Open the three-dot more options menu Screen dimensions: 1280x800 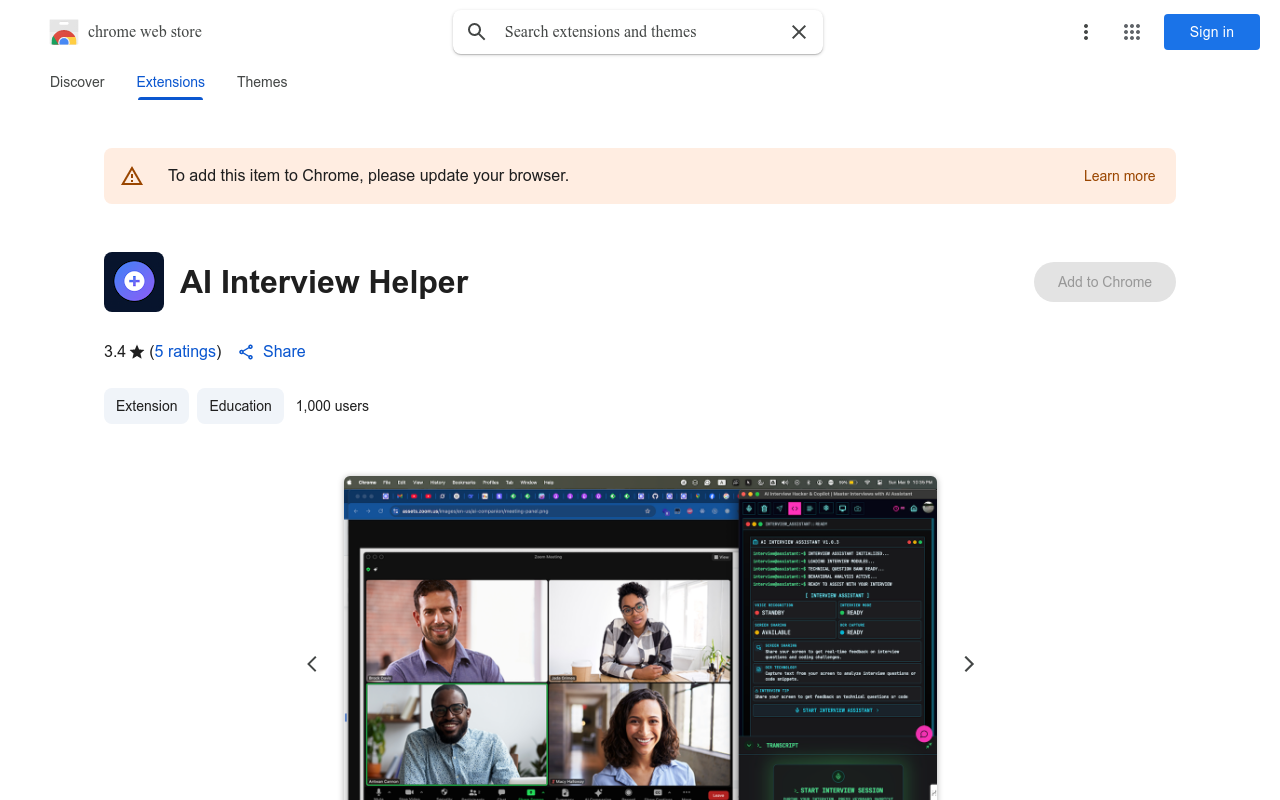click(x=1085, y=32)
